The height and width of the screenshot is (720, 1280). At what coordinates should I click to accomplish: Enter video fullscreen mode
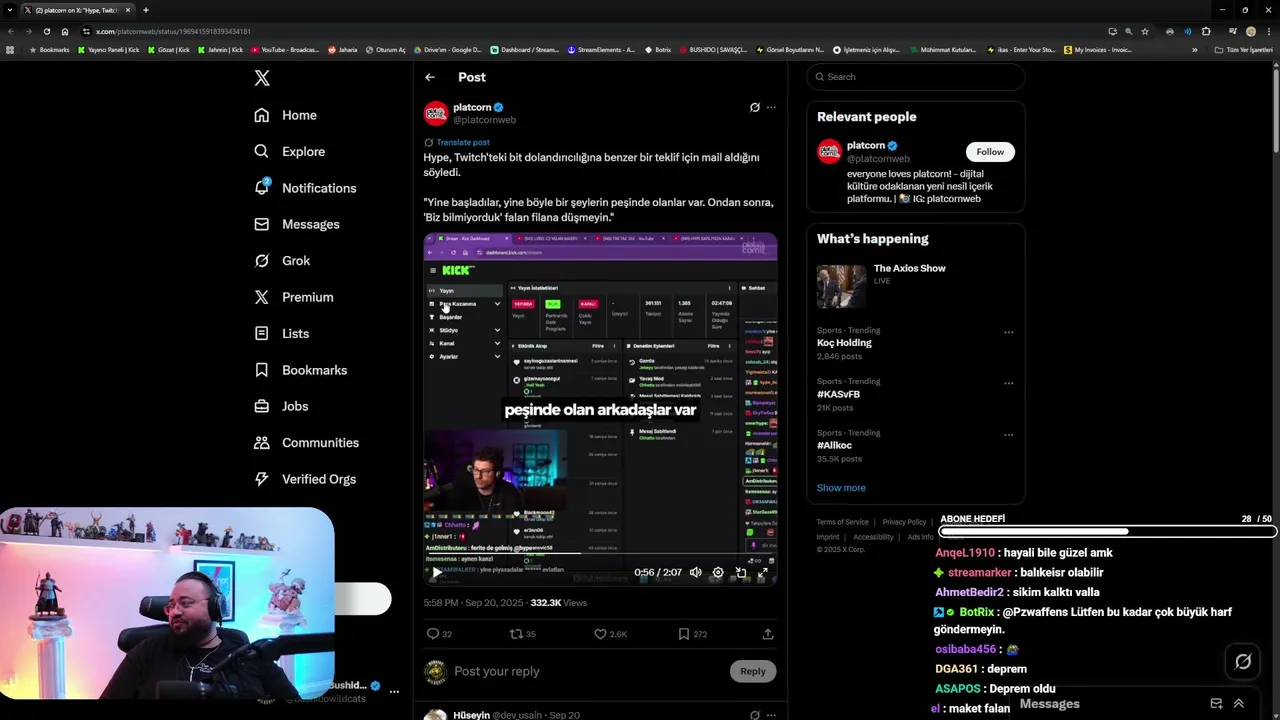coord(762,573)
